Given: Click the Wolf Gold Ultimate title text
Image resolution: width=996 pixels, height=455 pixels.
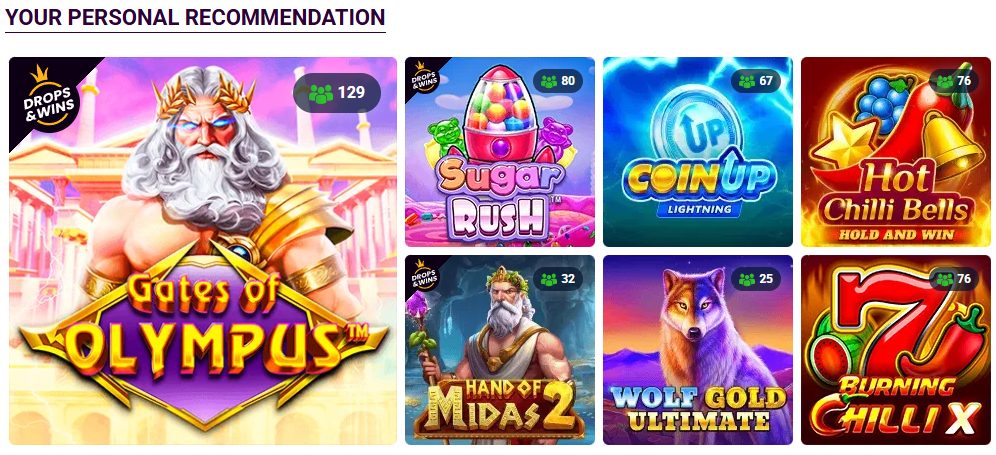Looking at the screenshot, I should [698, 409].
